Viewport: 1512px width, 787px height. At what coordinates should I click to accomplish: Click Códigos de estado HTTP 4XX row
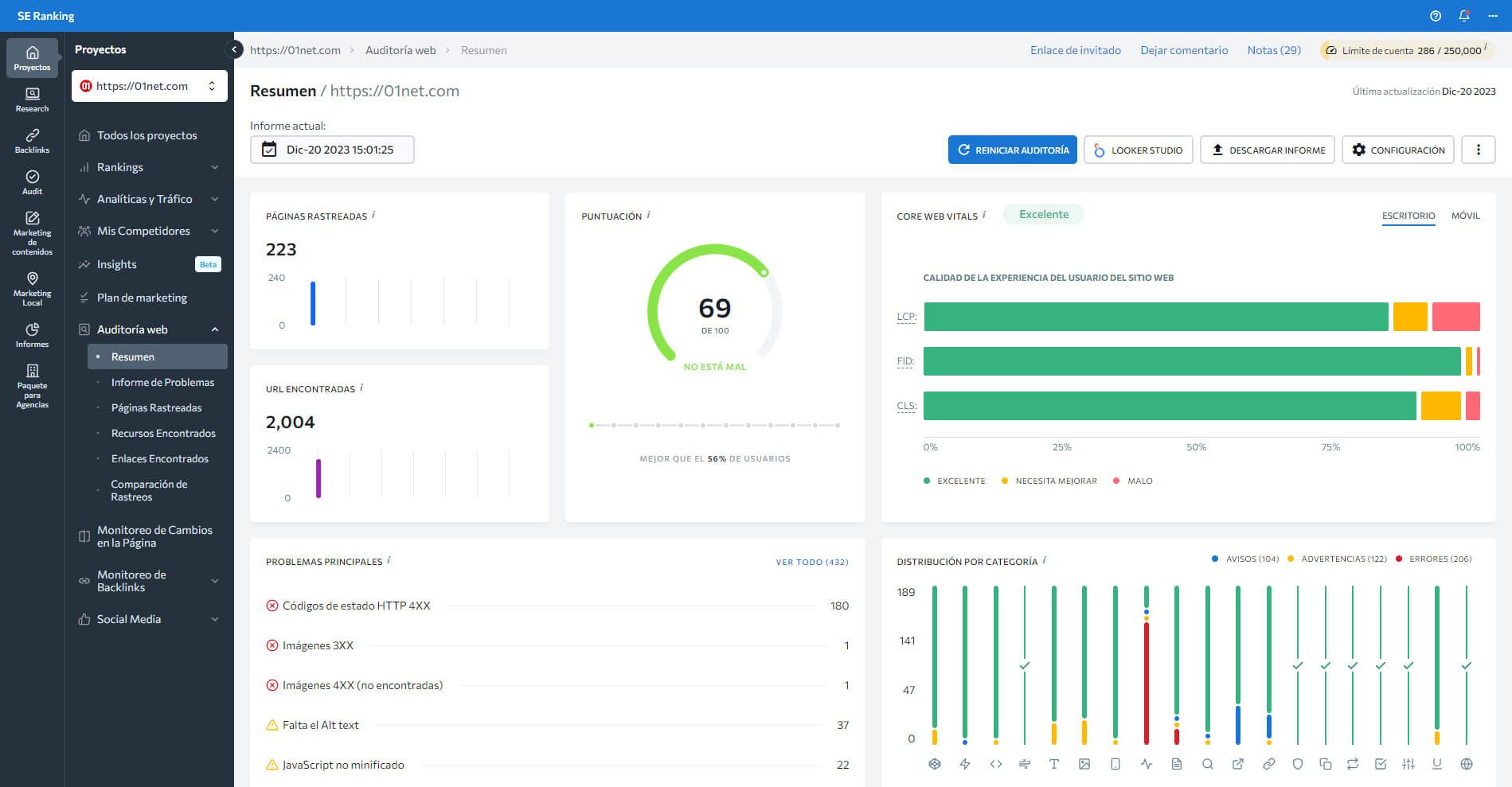tap(557, 606)
